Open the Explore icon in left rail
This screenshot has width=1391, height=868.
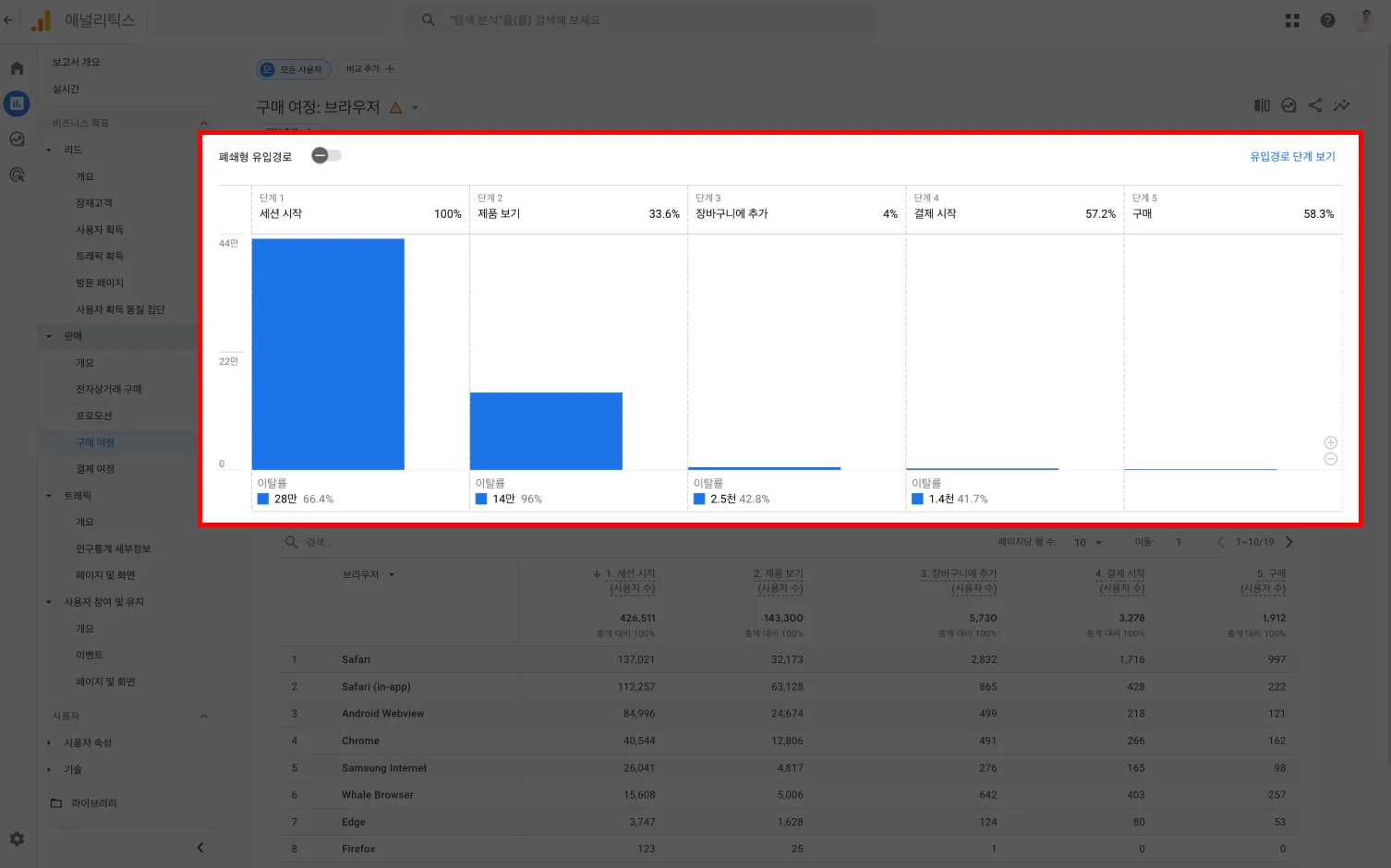point(17,139)
